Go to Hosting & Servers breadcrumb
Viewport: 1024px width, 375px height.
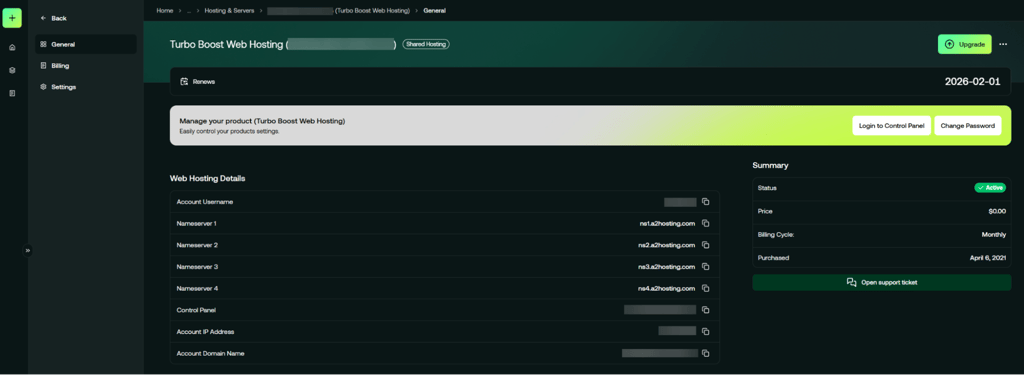pyautogui.click(x=229, y=10)
